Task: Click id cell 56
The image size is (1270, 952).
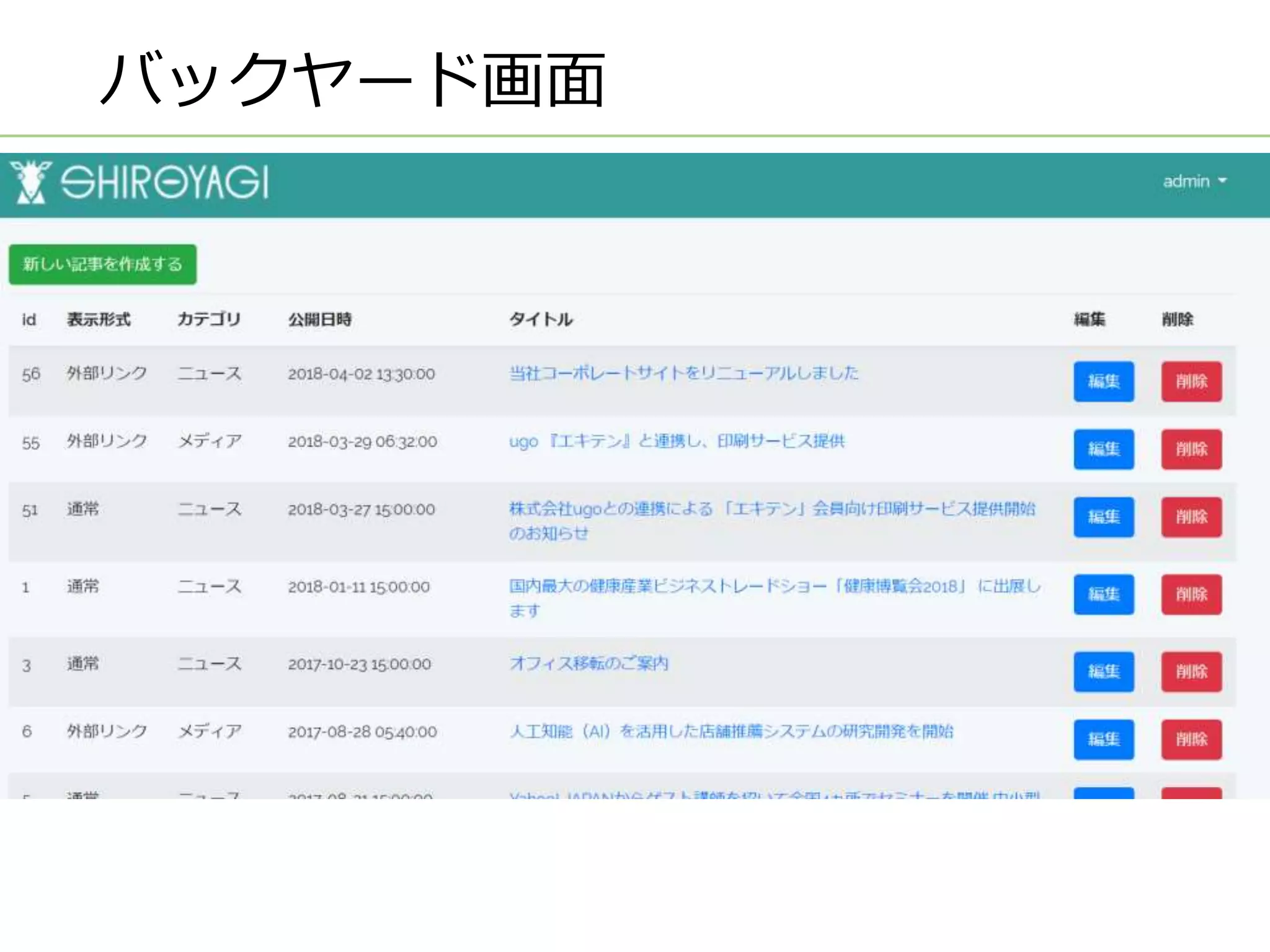Action: click(31, 374)
